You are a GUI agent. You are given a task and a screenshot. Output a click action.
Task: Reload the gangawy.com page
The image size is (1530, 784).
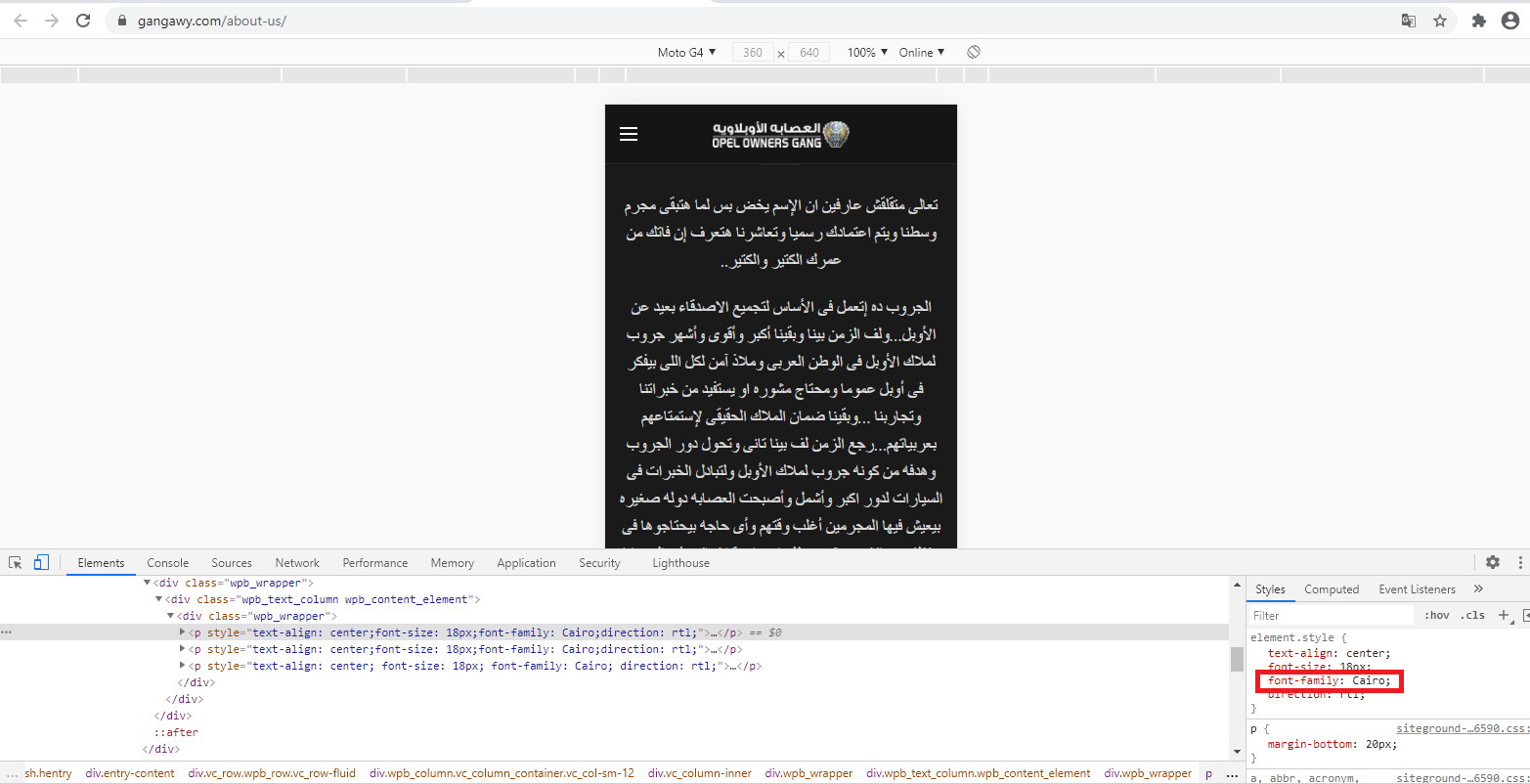[84, 20]
